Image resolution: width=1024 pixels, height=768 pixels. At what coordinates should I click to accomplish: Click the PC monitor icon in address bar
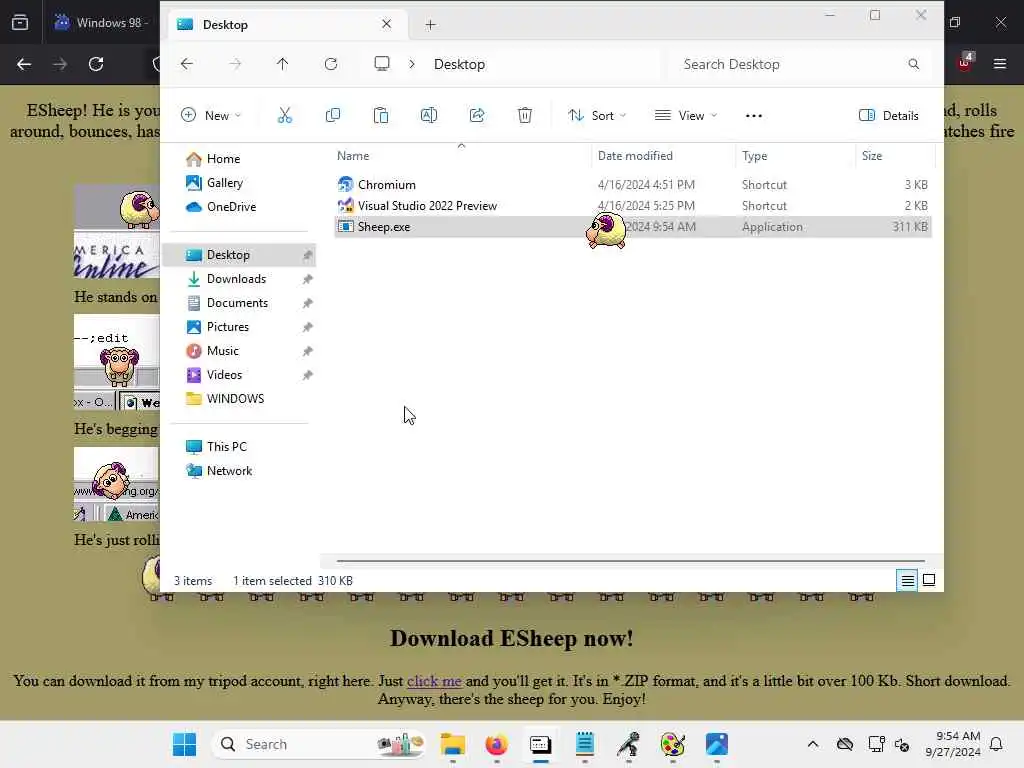pyautogui.click(x=381, y=63)
